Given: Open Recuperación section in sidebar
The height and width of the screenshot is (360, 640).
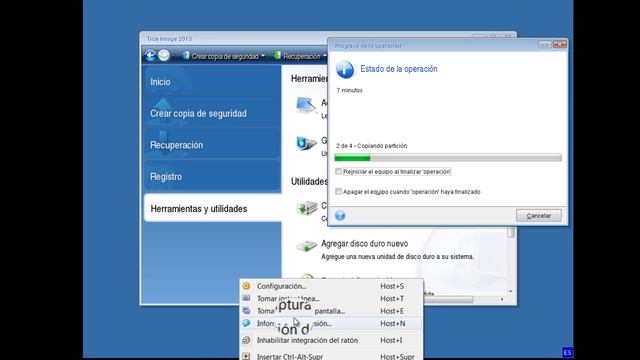Looking at the screenshot, I should click(x=212, y=145).
